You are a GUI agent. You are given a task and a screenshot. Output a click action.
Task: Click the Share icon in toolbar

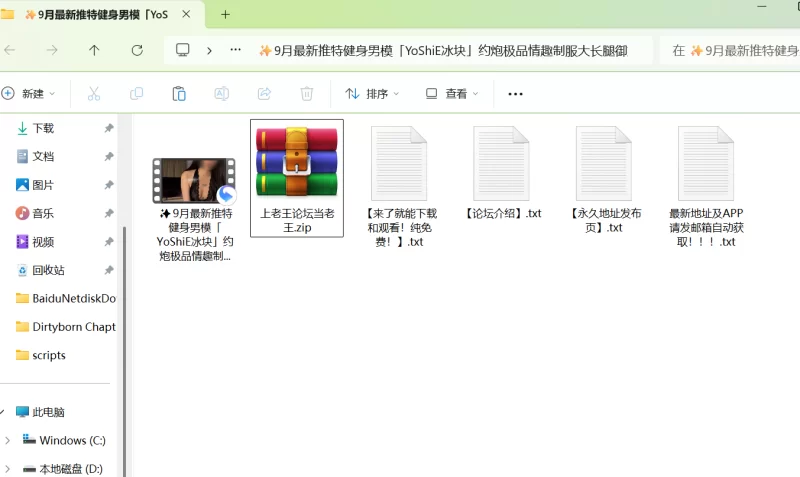pyautogui.click(x=264, y=93)
